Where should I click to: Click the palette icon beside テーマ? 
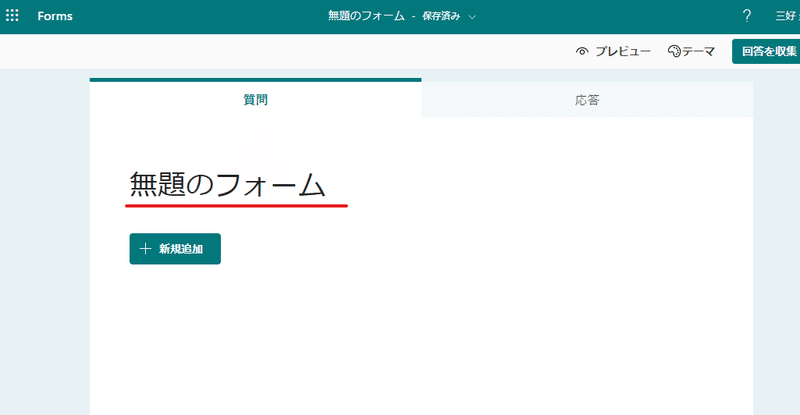674,52
